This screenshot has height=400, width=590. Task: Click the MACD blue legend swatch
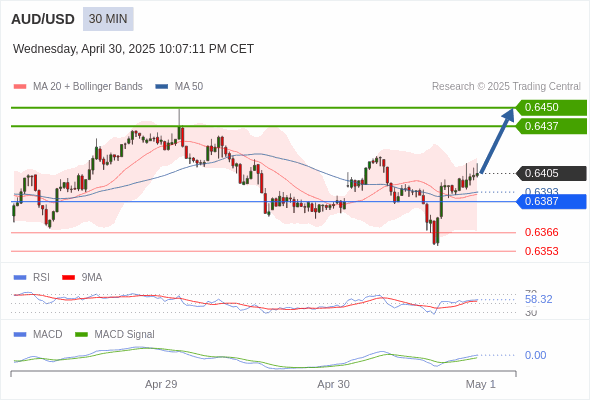coord(20,335)
